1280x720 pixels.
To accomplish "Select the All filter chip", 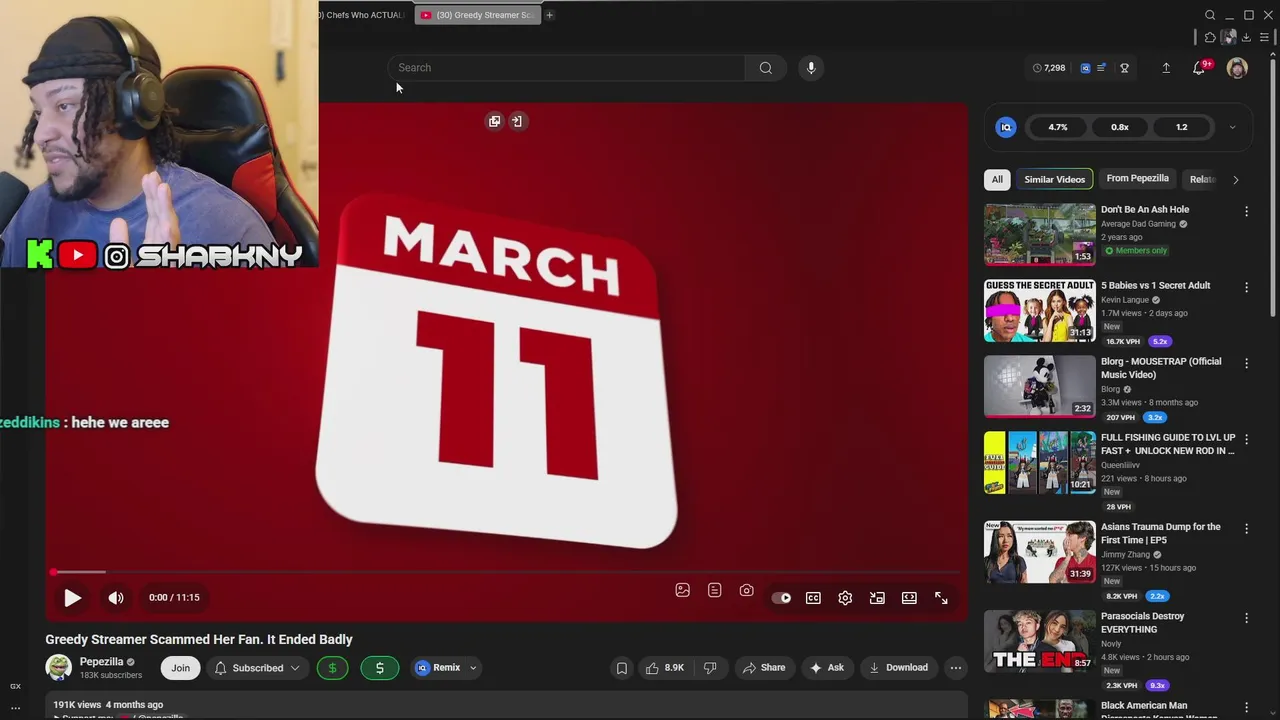I will pos(997,179).
